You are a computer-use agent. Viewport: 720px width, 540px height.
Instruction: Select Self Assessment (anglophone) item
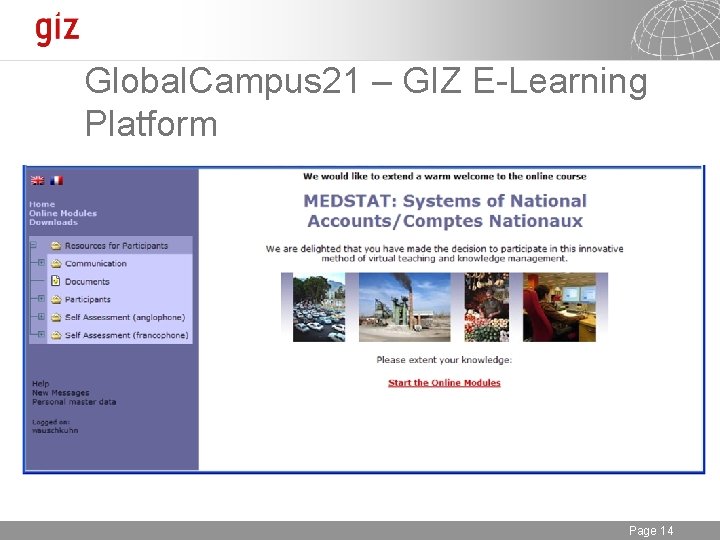125,317
